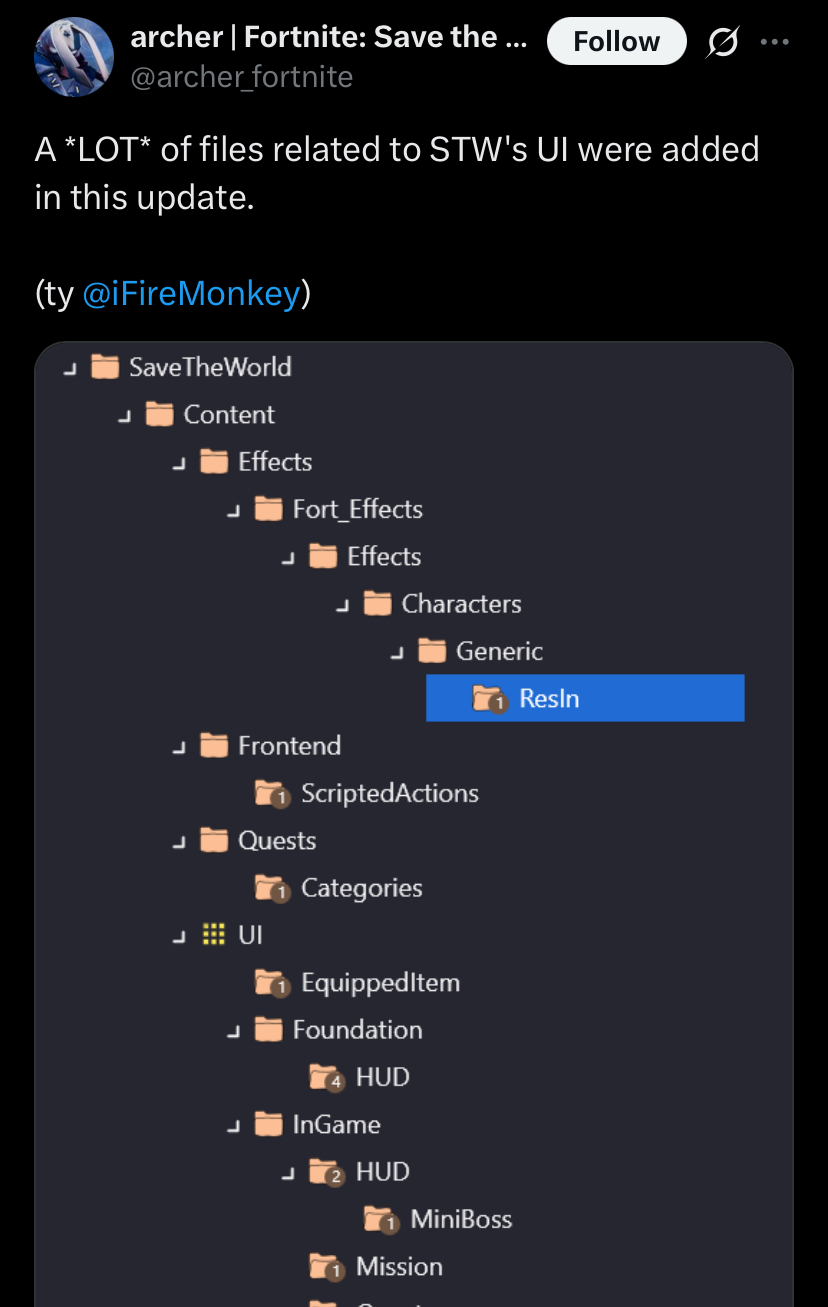This screenshot has width=828, height=1307.
Task: Open the @iFireMonkey mention link
Action: click(191, 293)
